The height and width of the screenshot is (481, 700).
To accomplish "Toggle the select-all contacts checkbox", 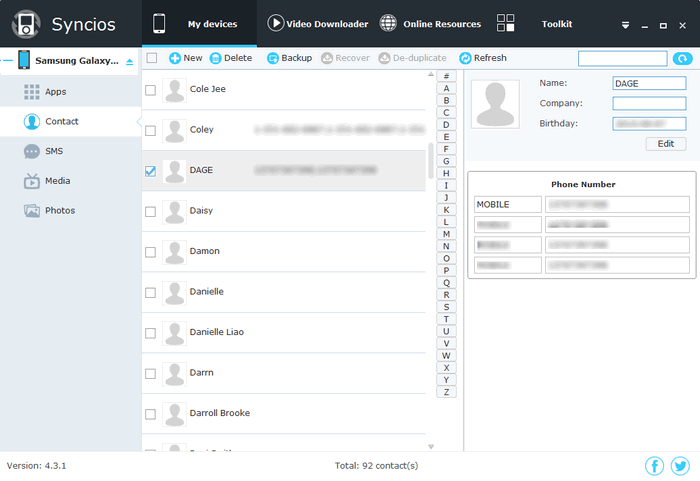I will tap(152, 58).
